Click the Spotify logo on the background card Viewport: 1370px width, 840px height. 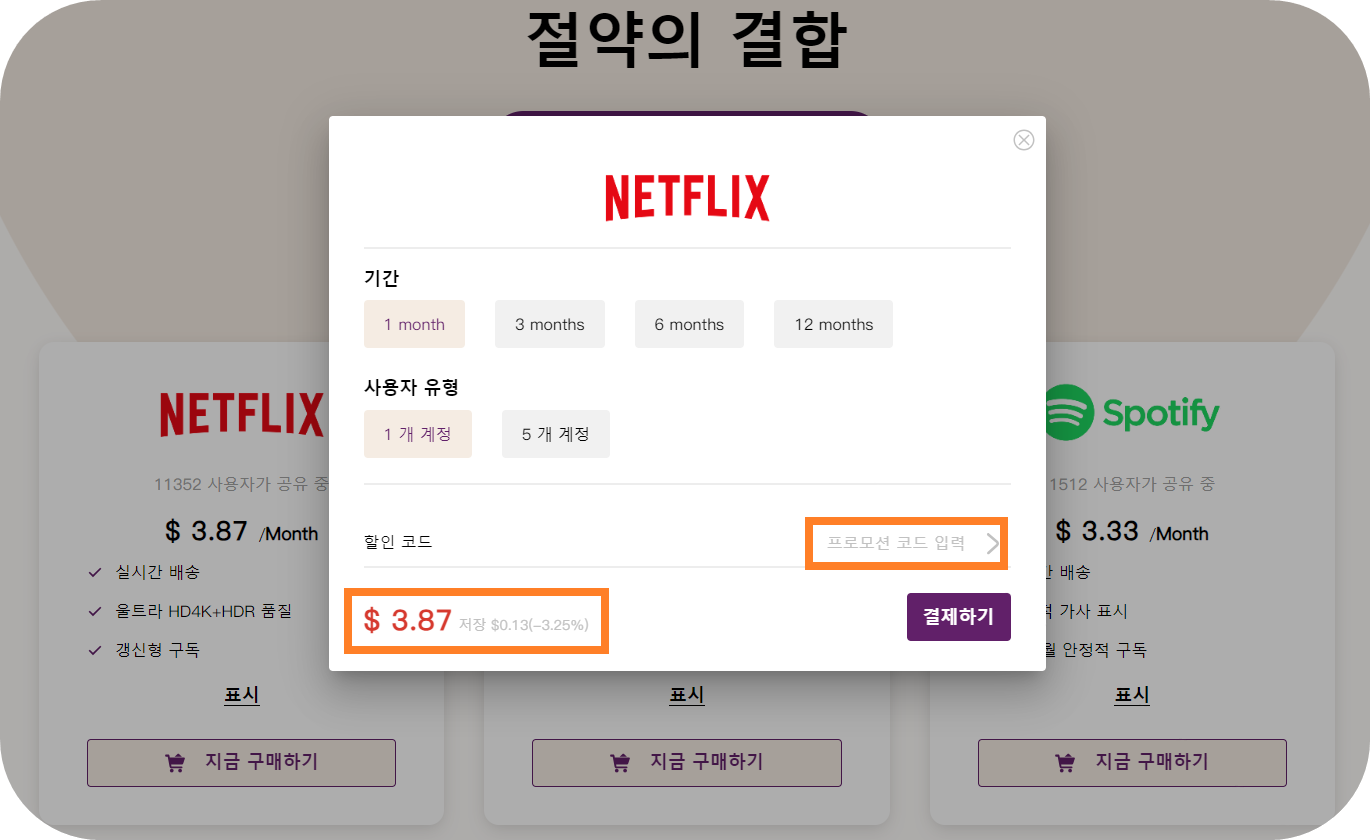(x=1131, y=413)
